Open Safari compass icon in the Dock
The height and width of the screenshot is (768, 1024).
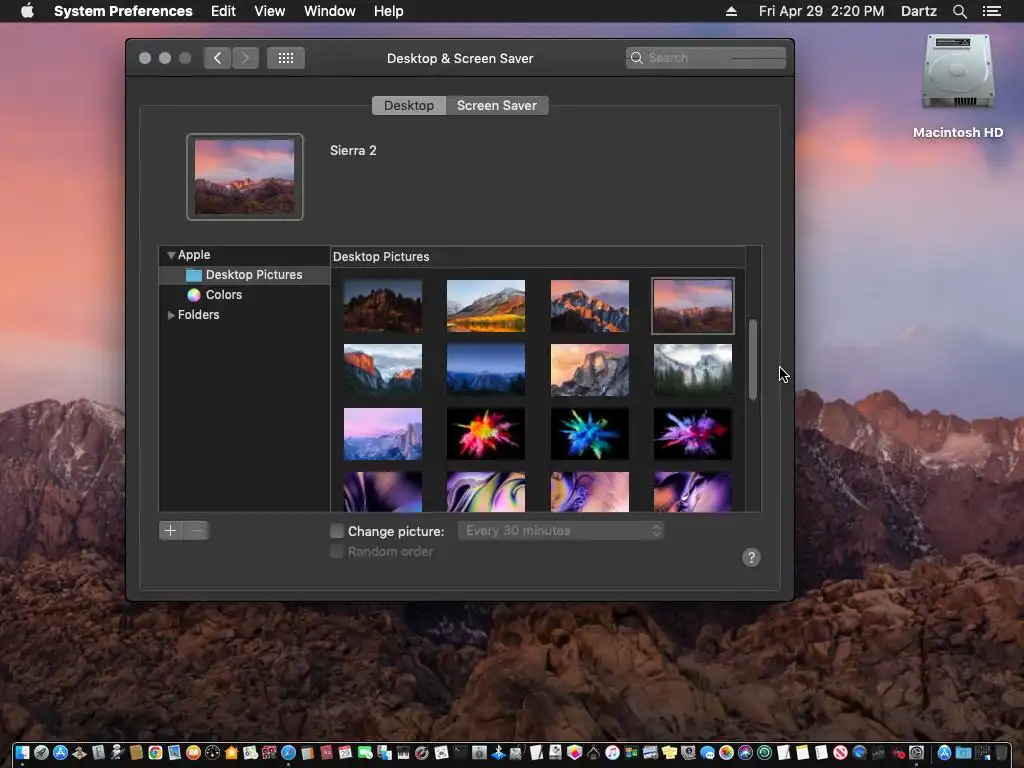288,752
